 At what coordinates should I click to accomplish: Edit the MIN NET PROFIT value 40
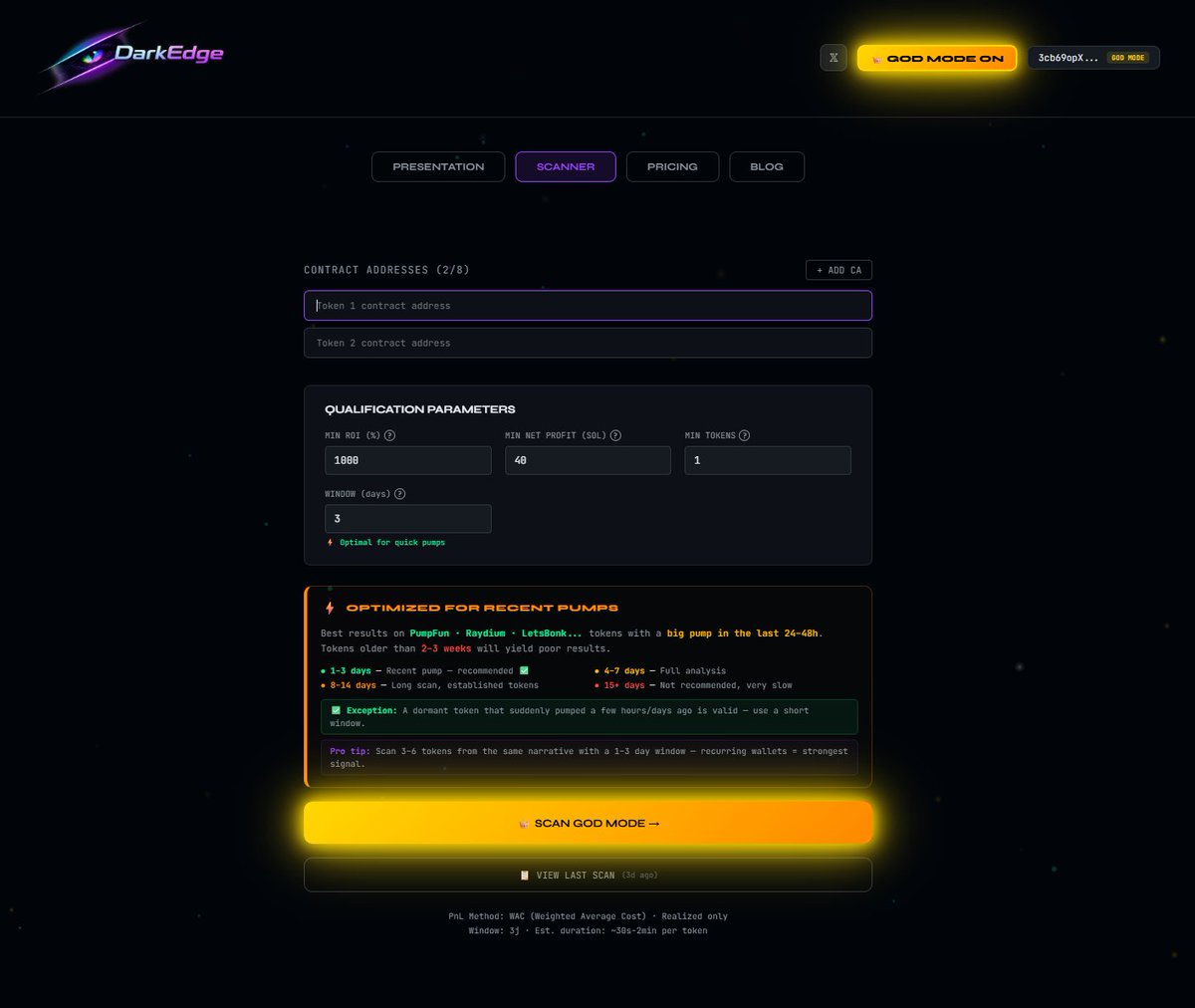point(588,460)
